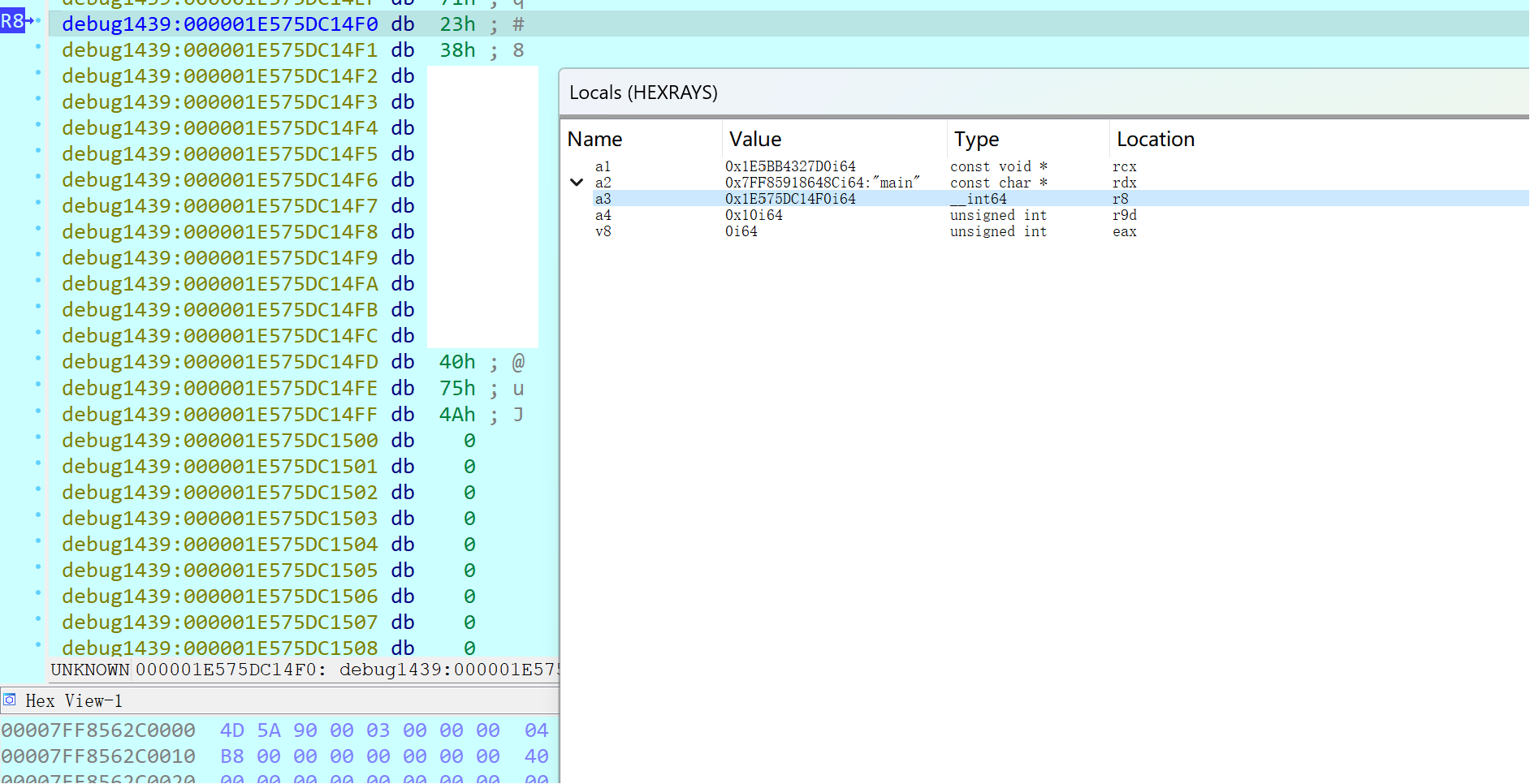
Task: Select disassembly address debug1439:000001E575DC1500
Action: [220, 441]
